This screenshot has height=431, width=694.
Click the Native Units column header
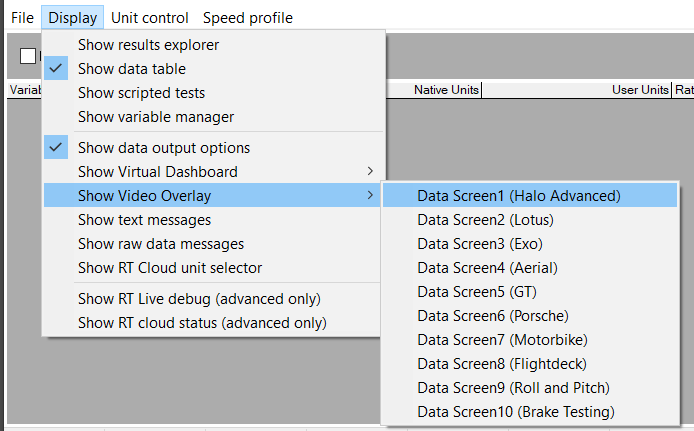[445, 90]
